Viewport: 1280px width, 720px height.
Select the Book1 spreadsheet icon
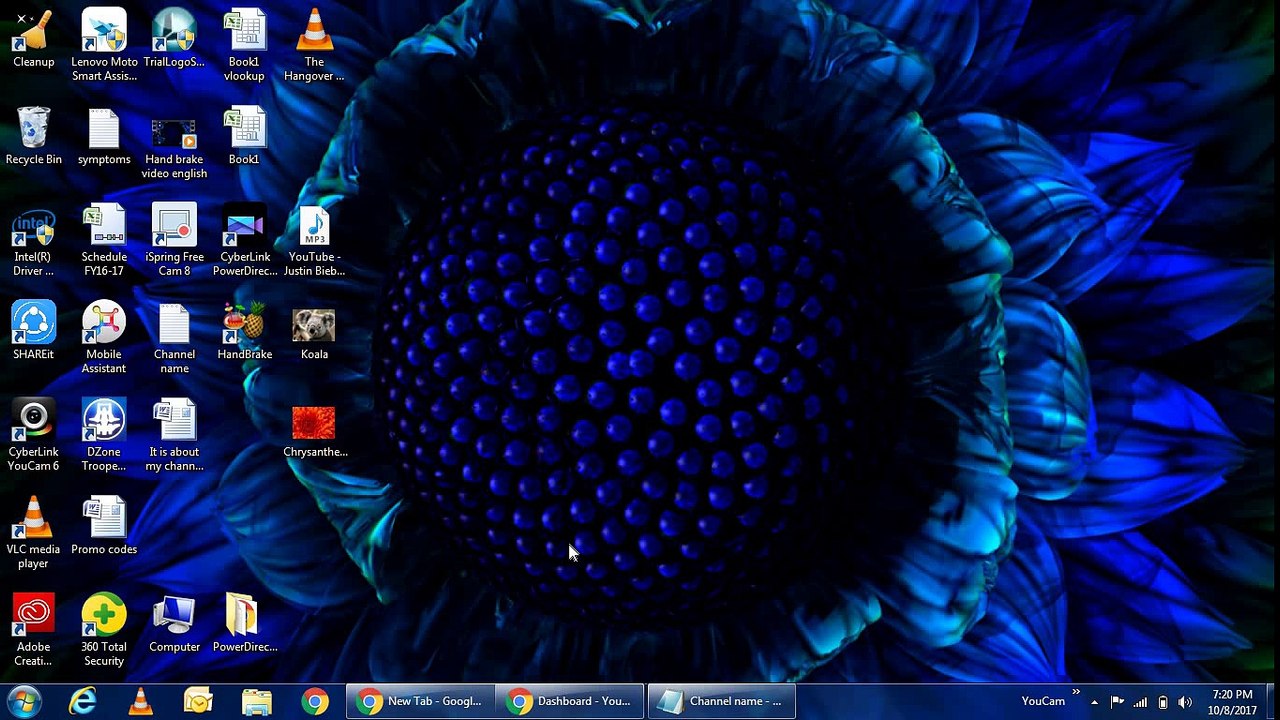pyautogui.click(x=244, y=137)
